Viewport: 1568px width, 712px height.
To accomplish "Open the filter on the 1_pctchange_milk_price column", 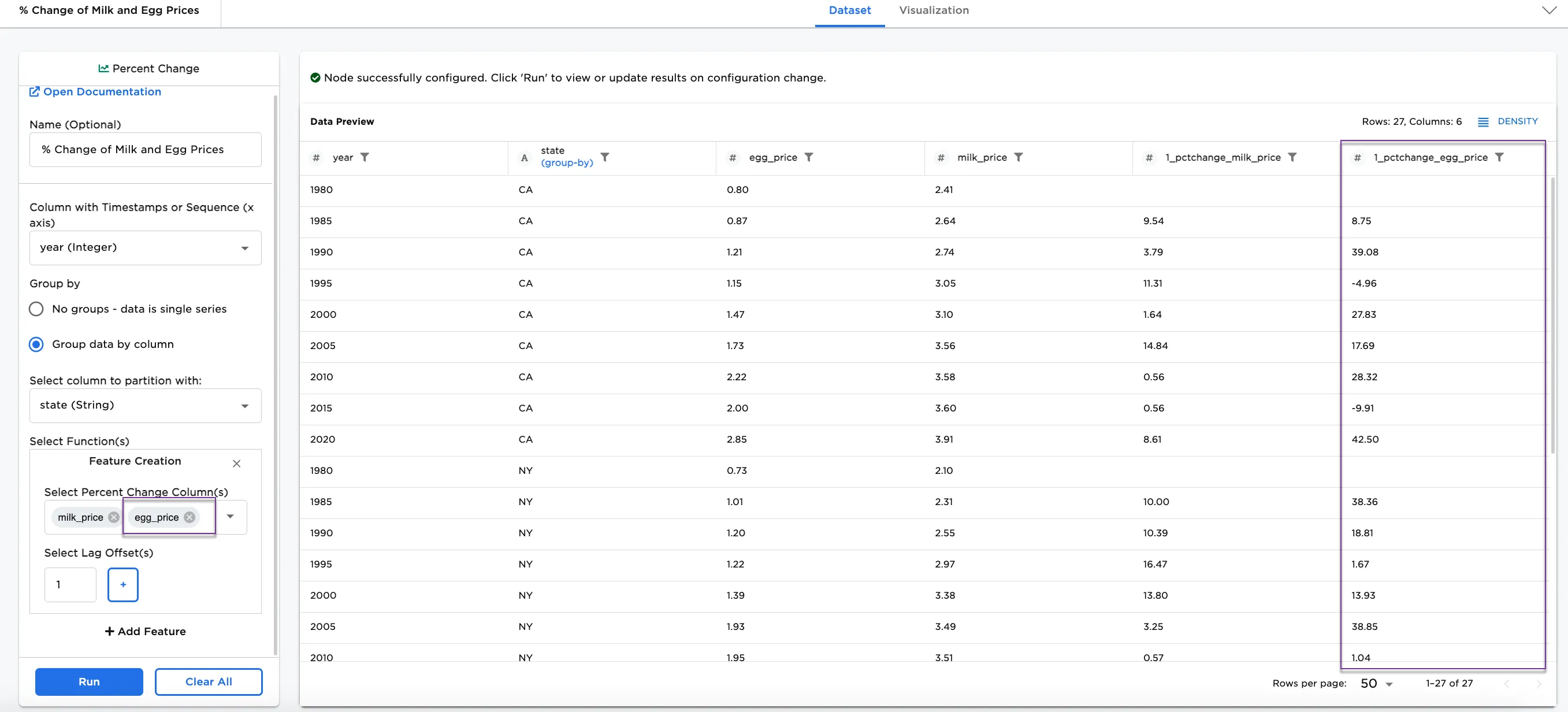I will point(1294,157).
